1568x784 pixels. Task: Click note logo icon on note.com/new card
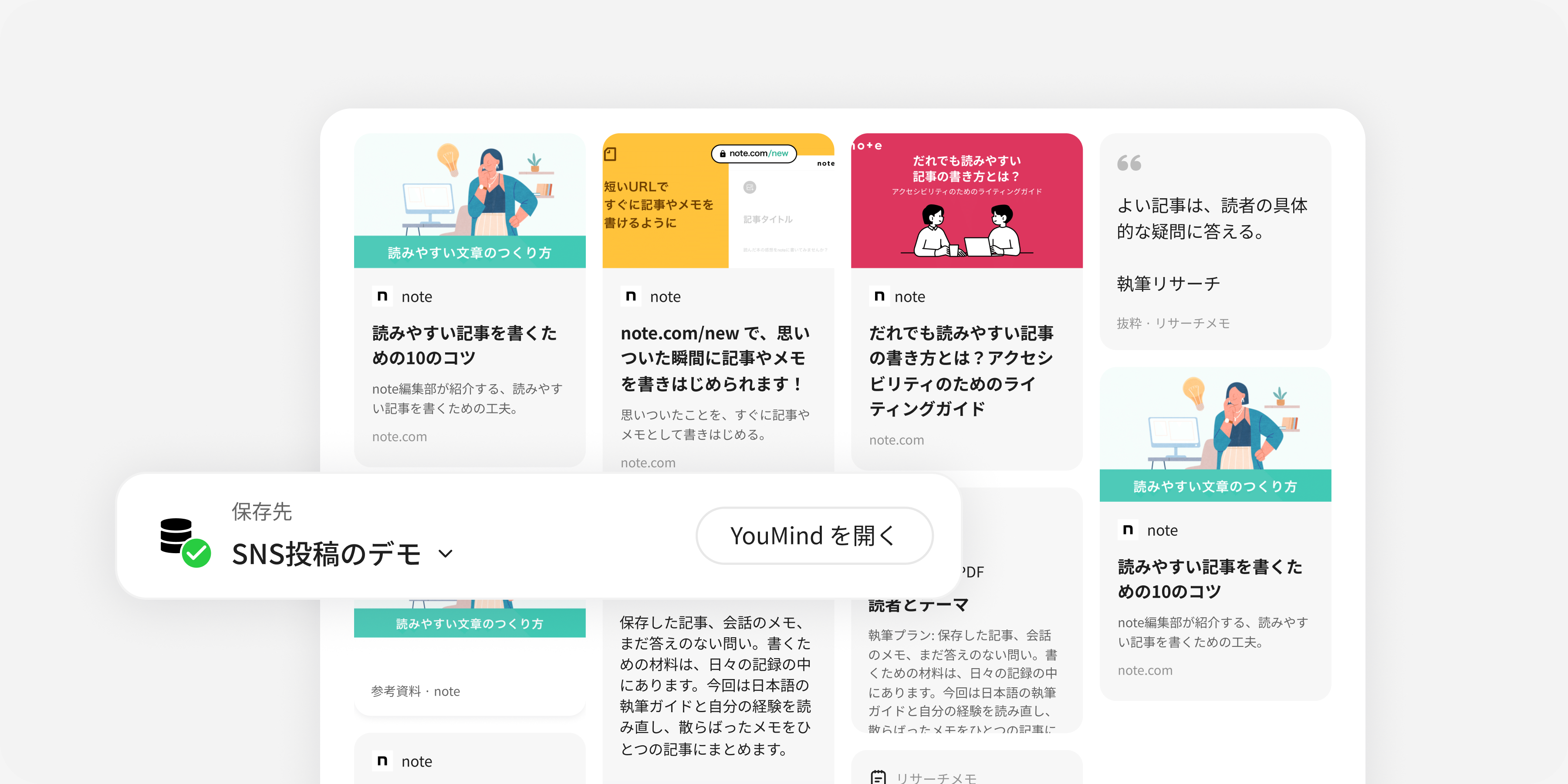[x=631, y=296]
